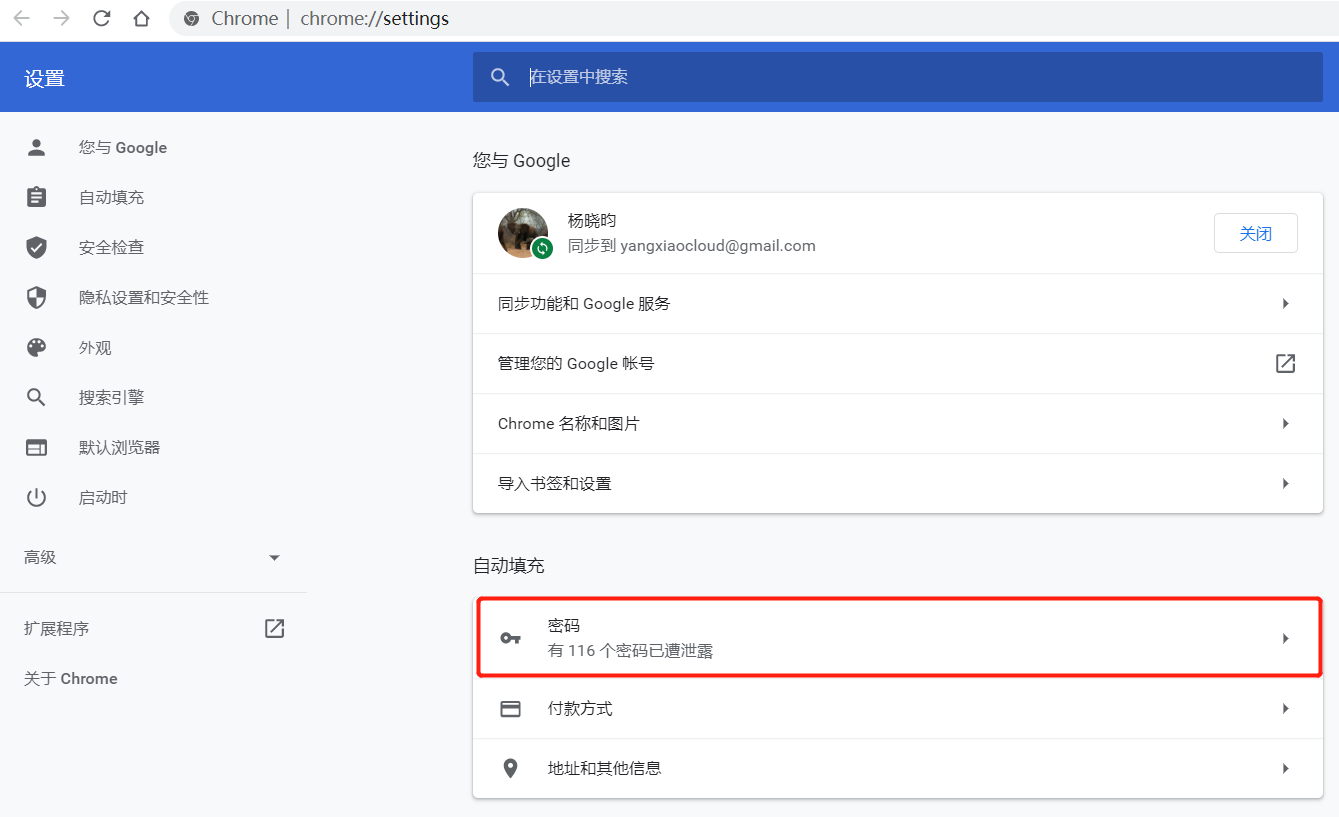1339x817 pixels.
Task: Click the location pin icon for 地址和其他信息
Action: pyautogui.click(x=510, y=768)
